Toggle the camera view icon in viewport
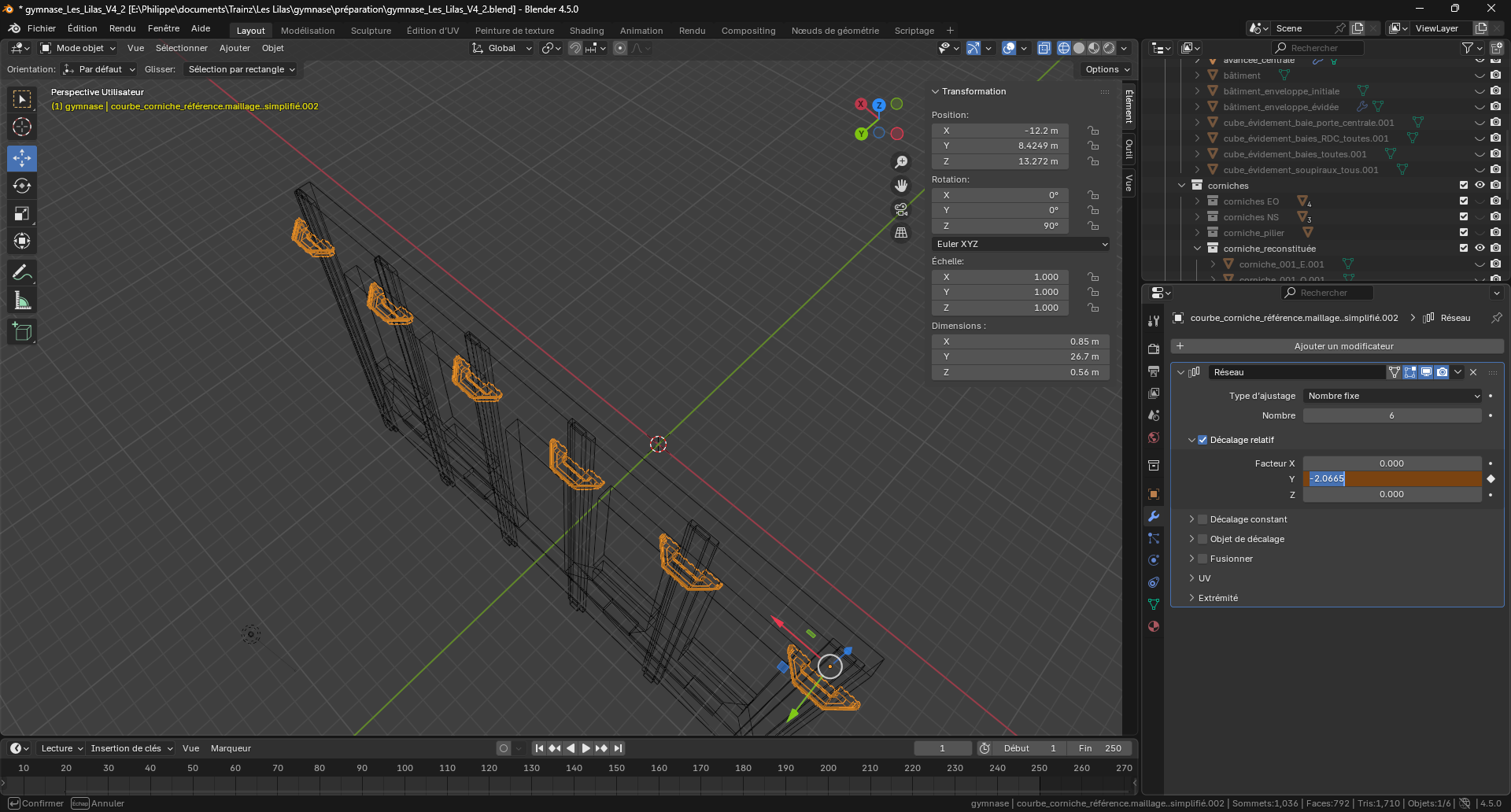Screen dimensions: 1511x812 901,209
